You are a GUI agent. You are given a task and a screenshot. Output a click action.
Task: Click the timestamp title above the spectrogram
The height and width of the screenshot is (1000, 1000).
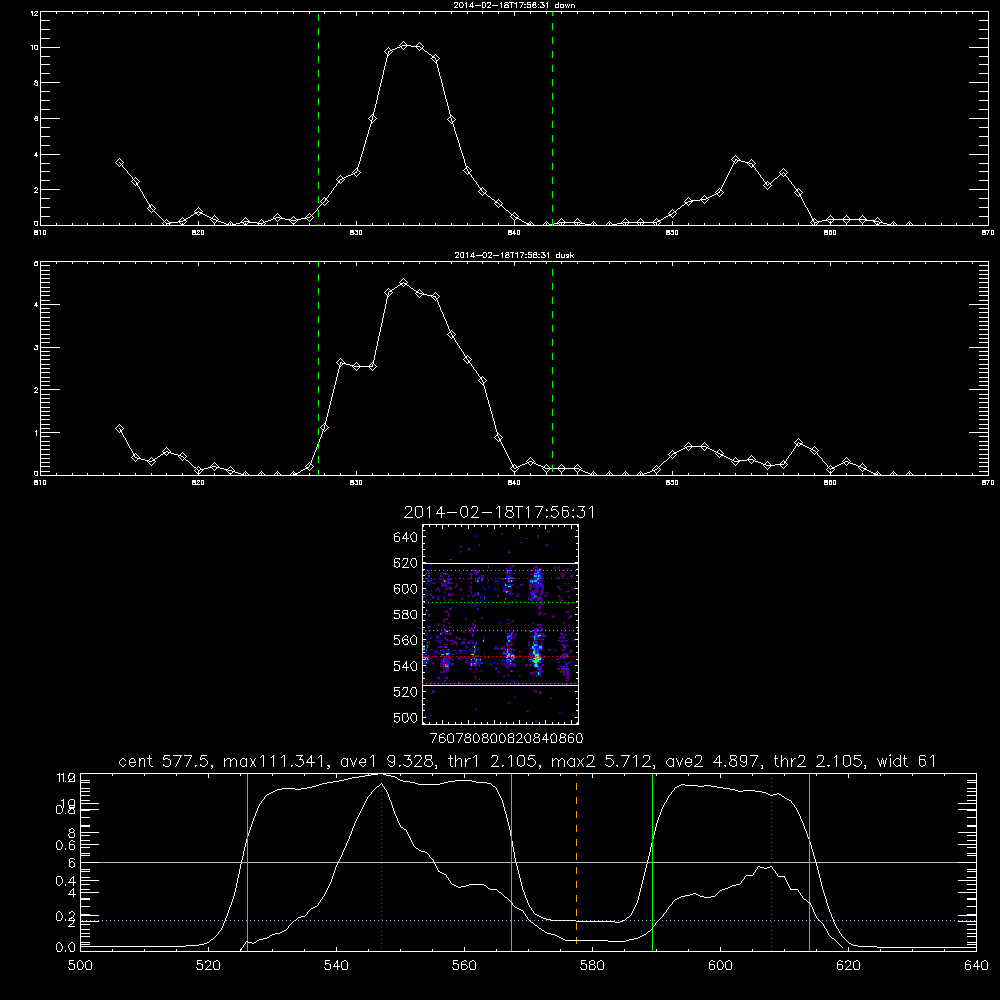(499, 512)
